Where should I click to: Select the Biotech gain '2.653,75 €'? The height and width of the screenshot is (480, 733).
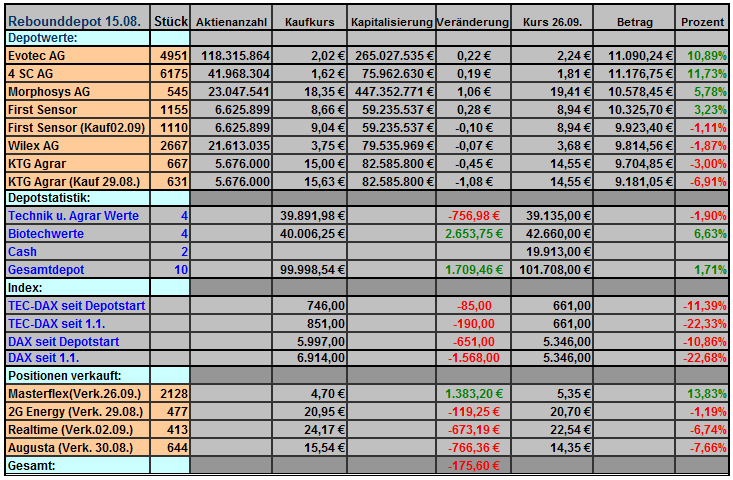(474, 234)
